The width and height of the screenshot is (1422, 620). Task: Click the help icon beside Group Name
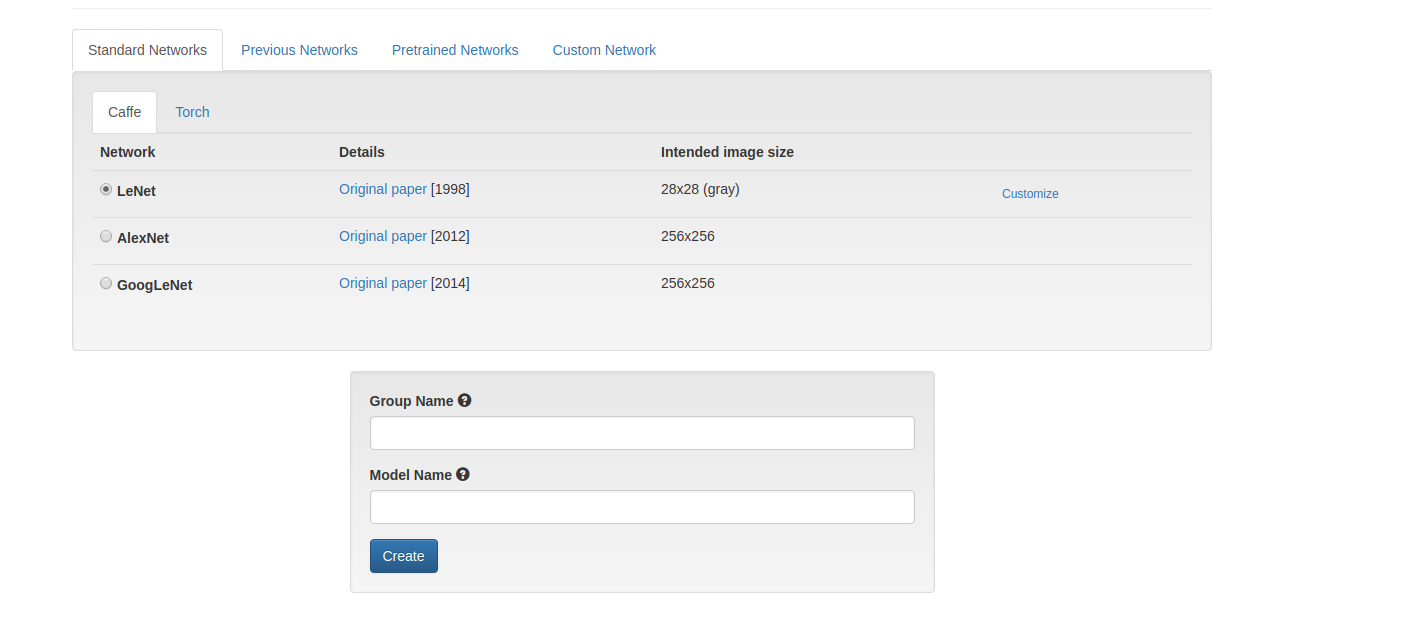coord(464,400)
